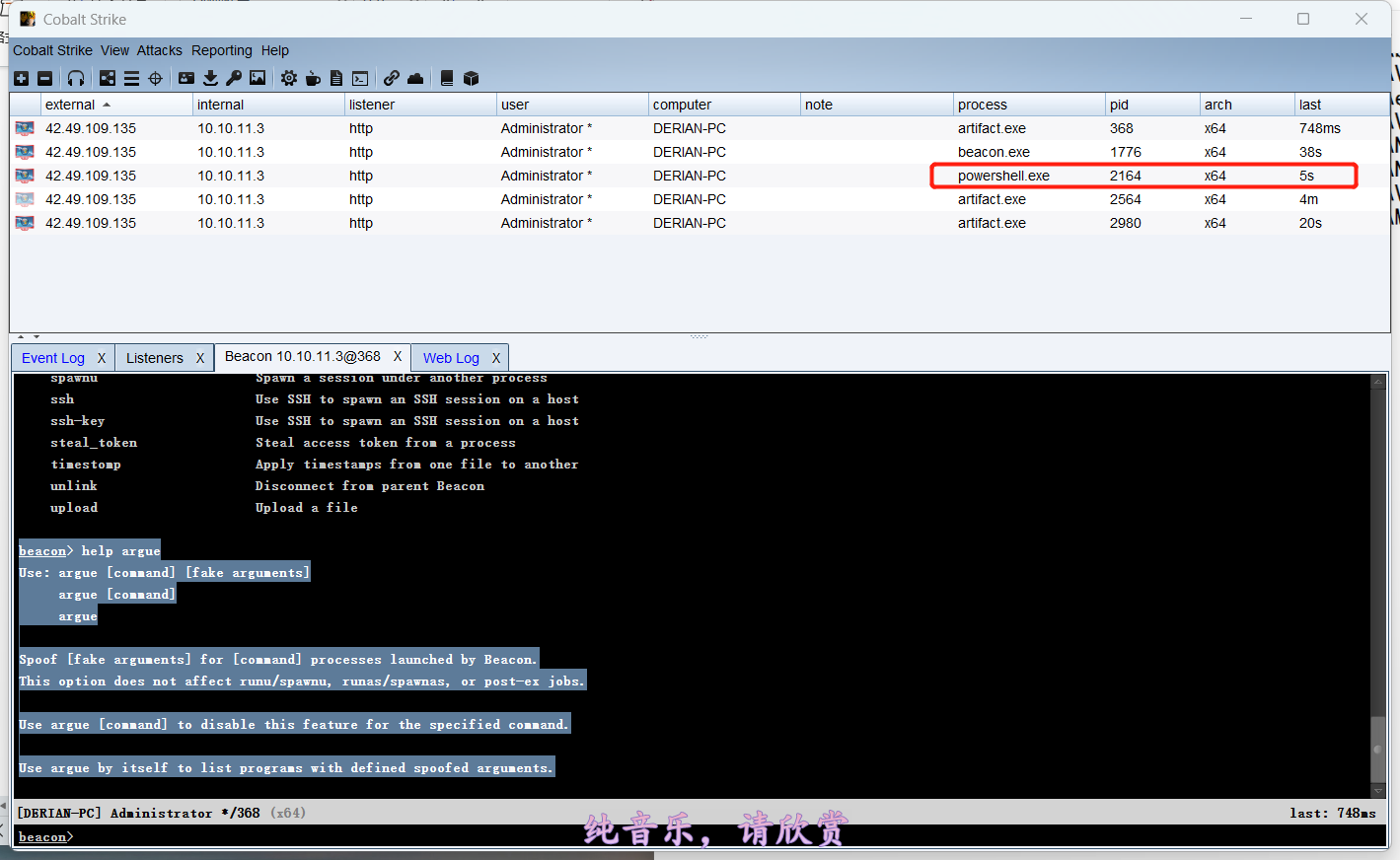Sort by the process column header
1400x860 pixels.
(1029, 105)
